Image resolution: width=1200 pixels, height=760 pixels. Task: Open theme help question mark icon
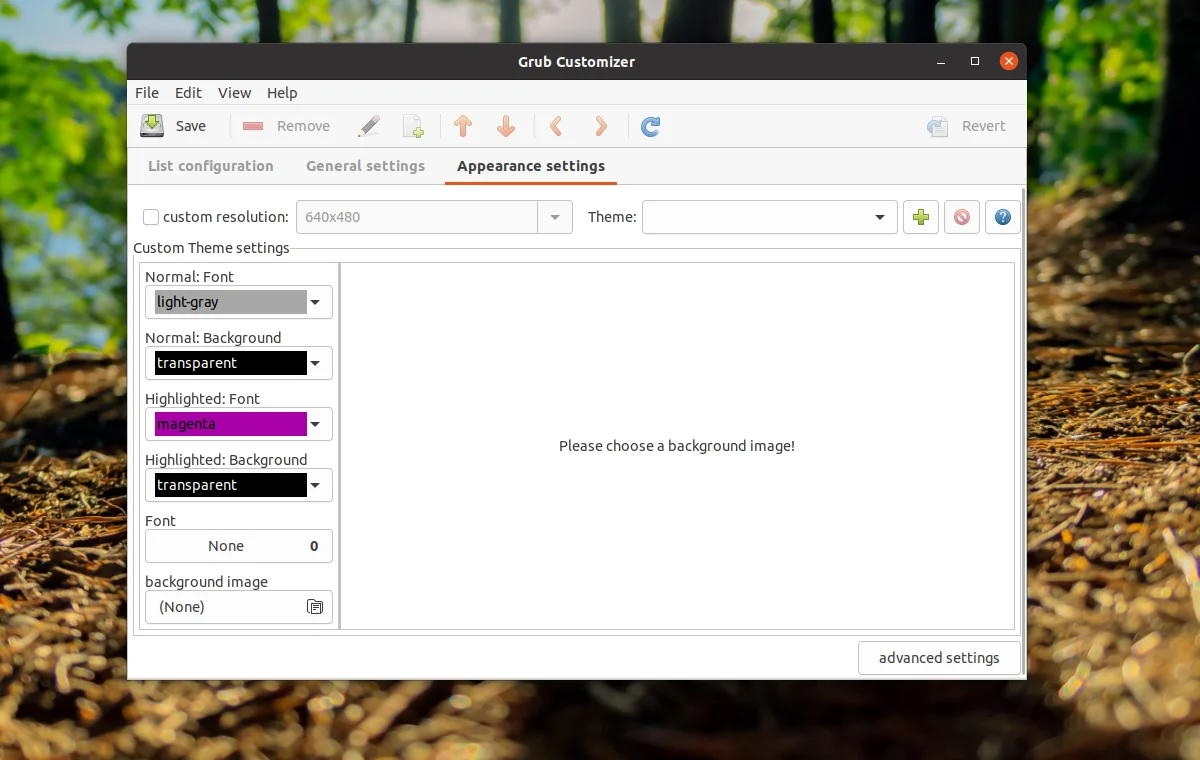coord(1003,217)
